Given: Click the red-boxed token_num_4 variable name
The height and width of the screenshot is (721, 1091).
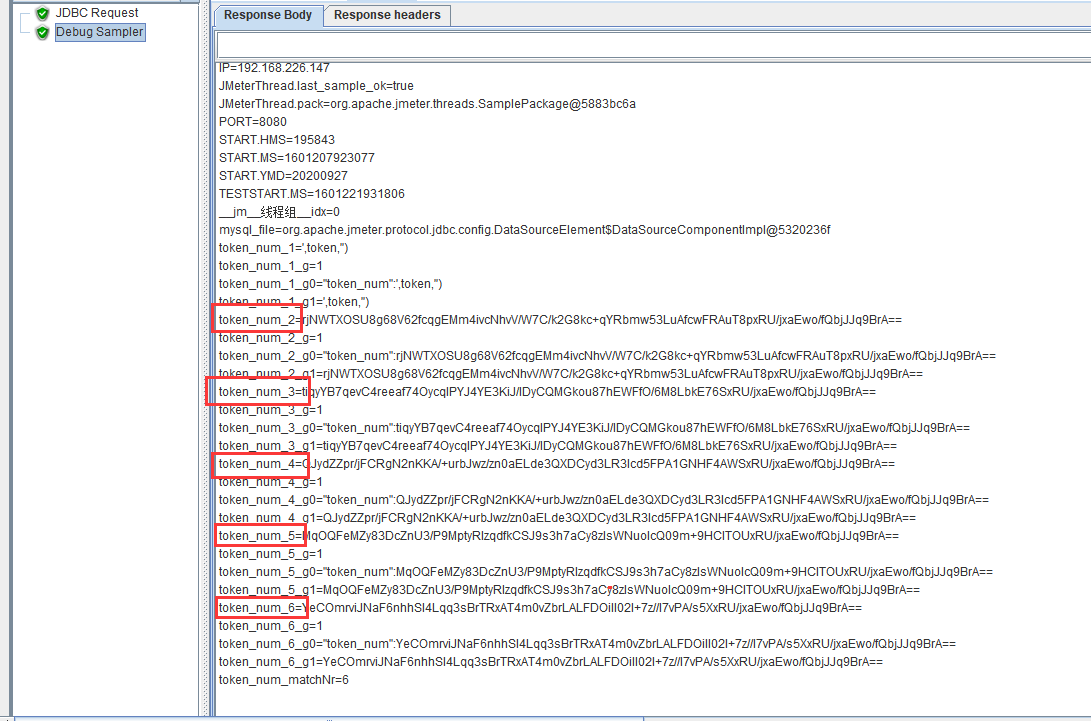Looking at the screenshot, I should (x=258, y=464).
